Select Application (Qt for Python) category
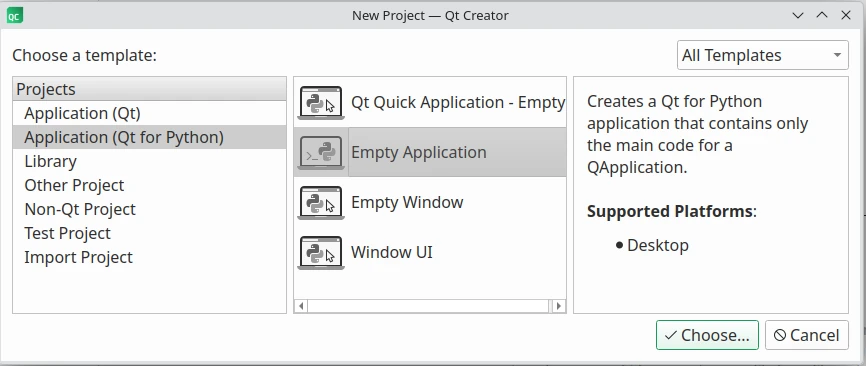 tap(149, 137)
